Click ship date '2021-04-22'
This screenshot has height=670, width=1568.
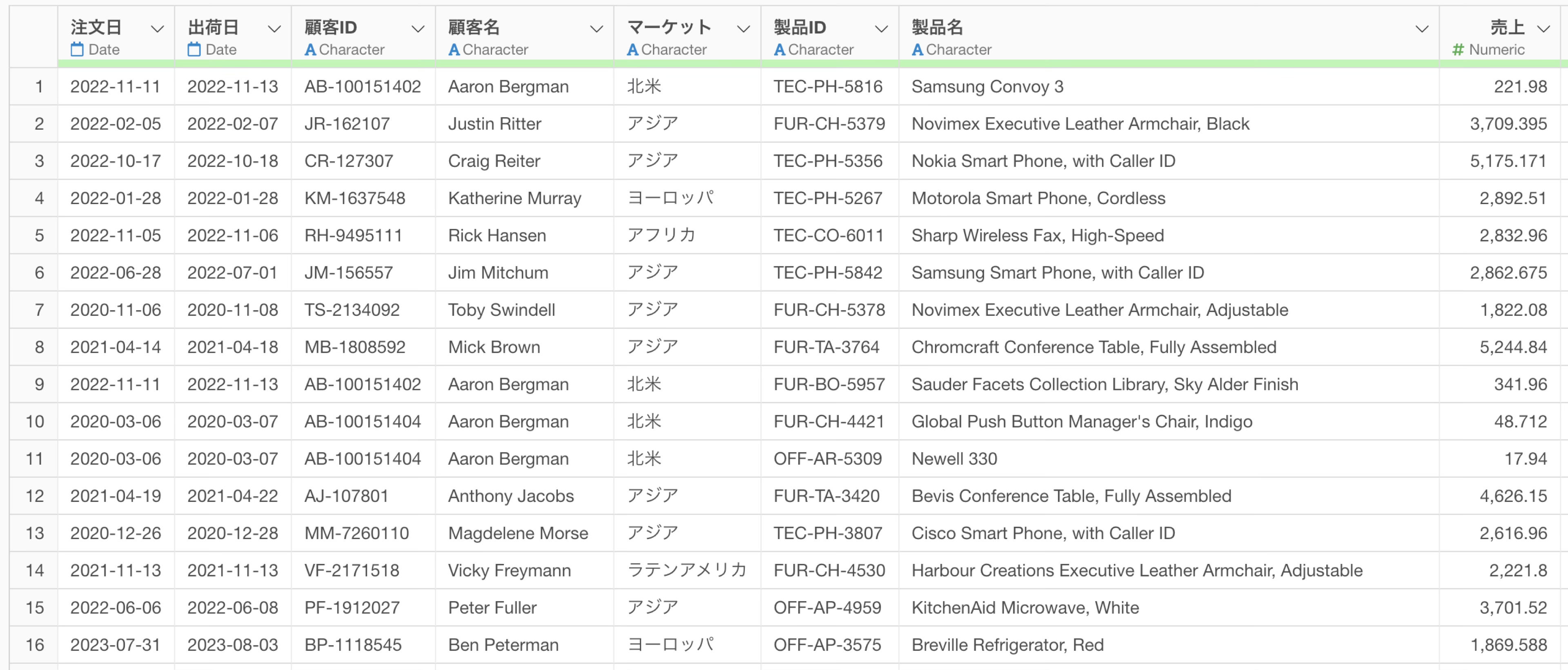pos(232,496)
